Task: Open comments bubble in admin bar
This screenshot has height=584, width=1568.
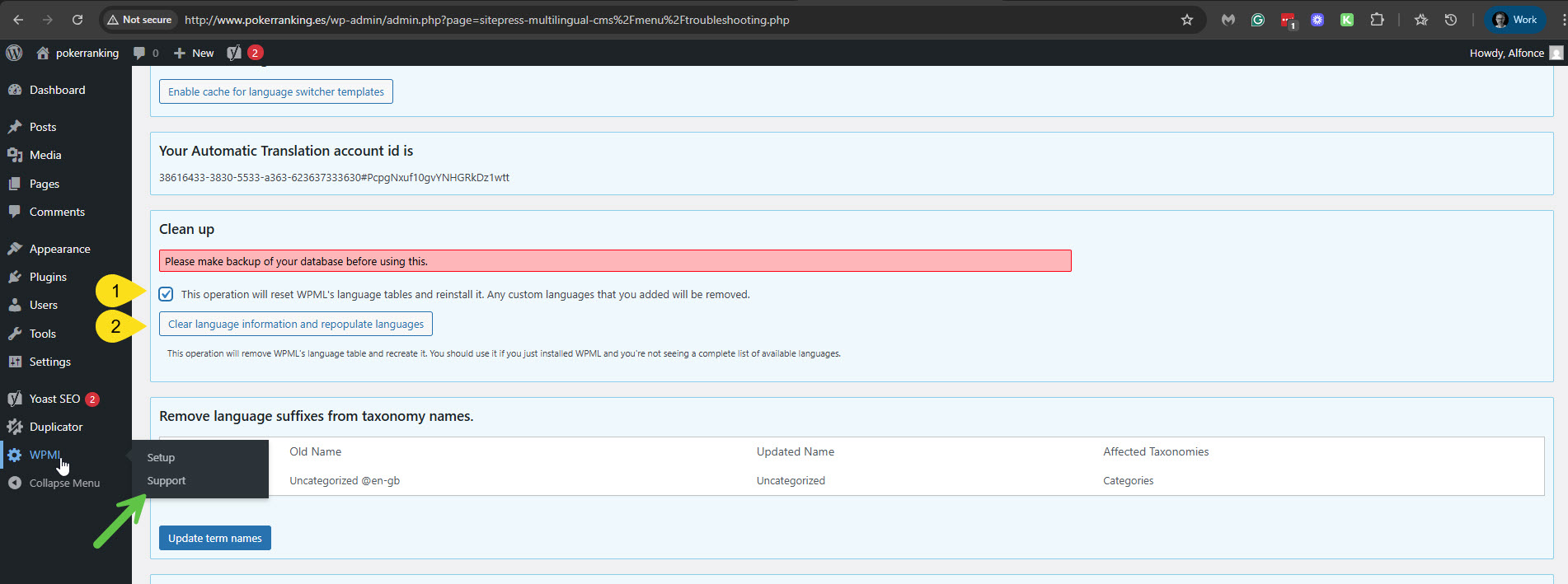Action: (146, 53)
